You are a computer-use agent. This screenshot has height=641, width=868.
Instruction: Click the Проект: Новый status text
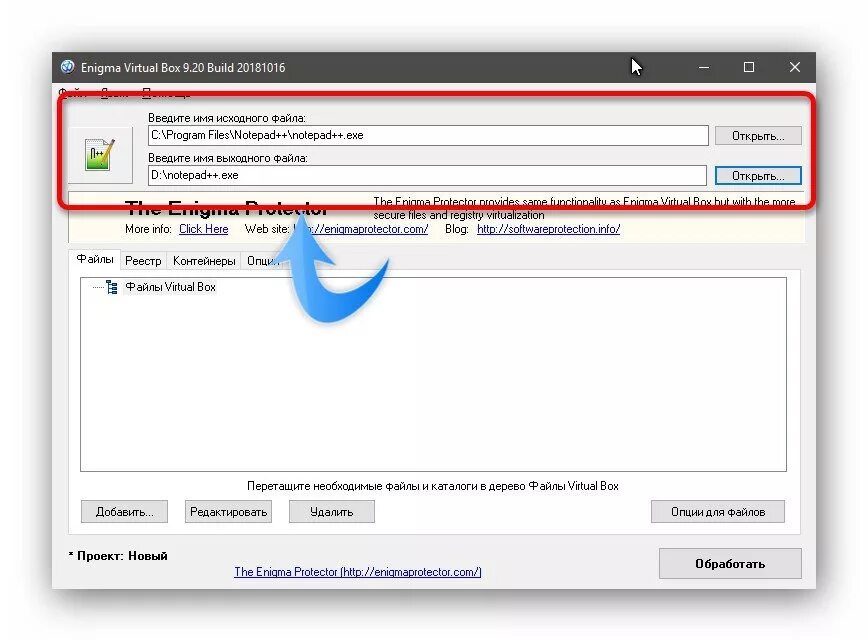pos(118,556)
